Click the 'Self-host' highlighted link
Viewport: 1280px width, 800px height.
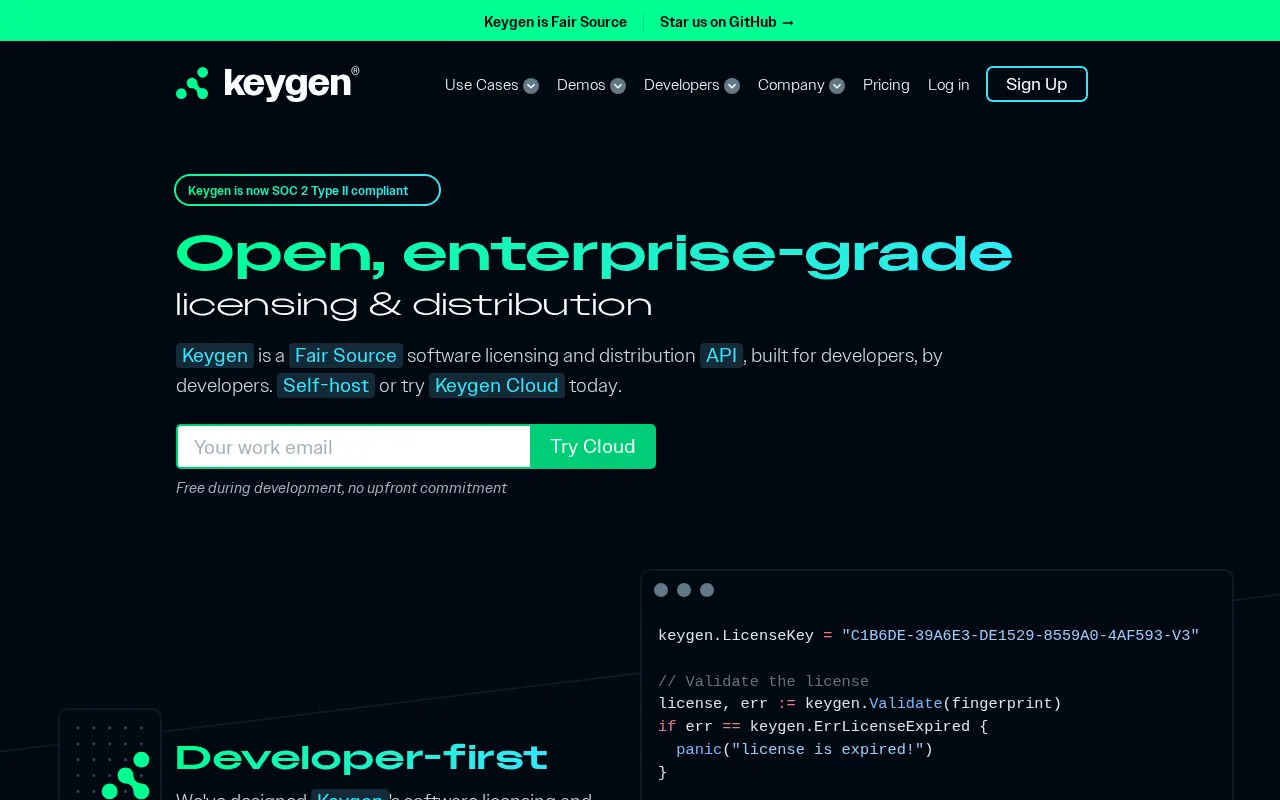[x=326, y=385]
